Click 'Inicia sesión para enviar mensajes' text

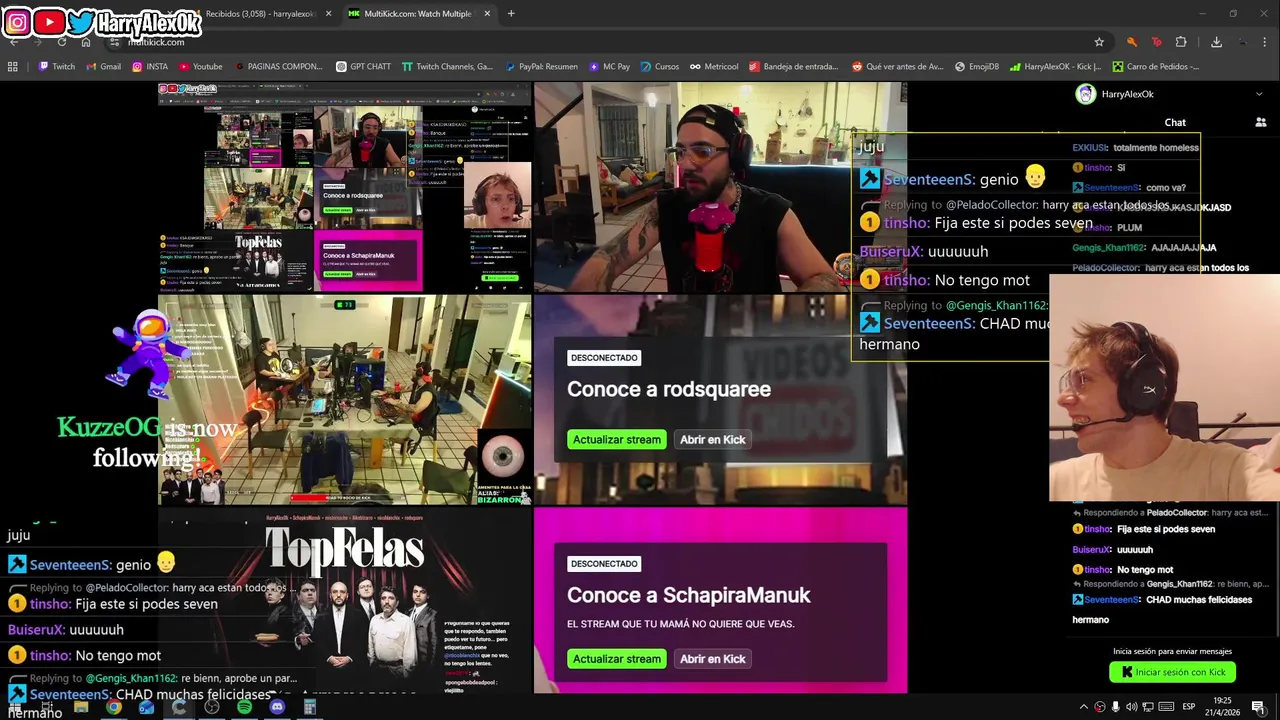(x=1172, y=651)
